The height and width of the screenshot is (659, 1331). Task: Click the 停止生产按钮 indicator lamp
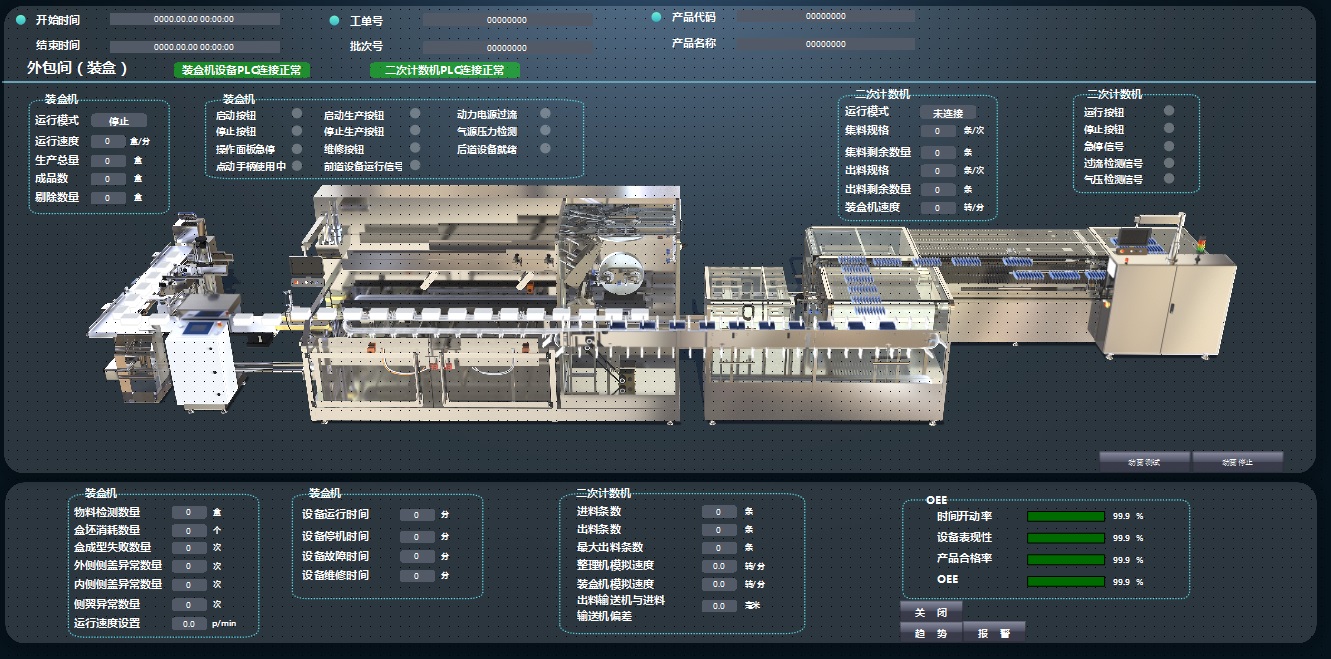point(415,131)
